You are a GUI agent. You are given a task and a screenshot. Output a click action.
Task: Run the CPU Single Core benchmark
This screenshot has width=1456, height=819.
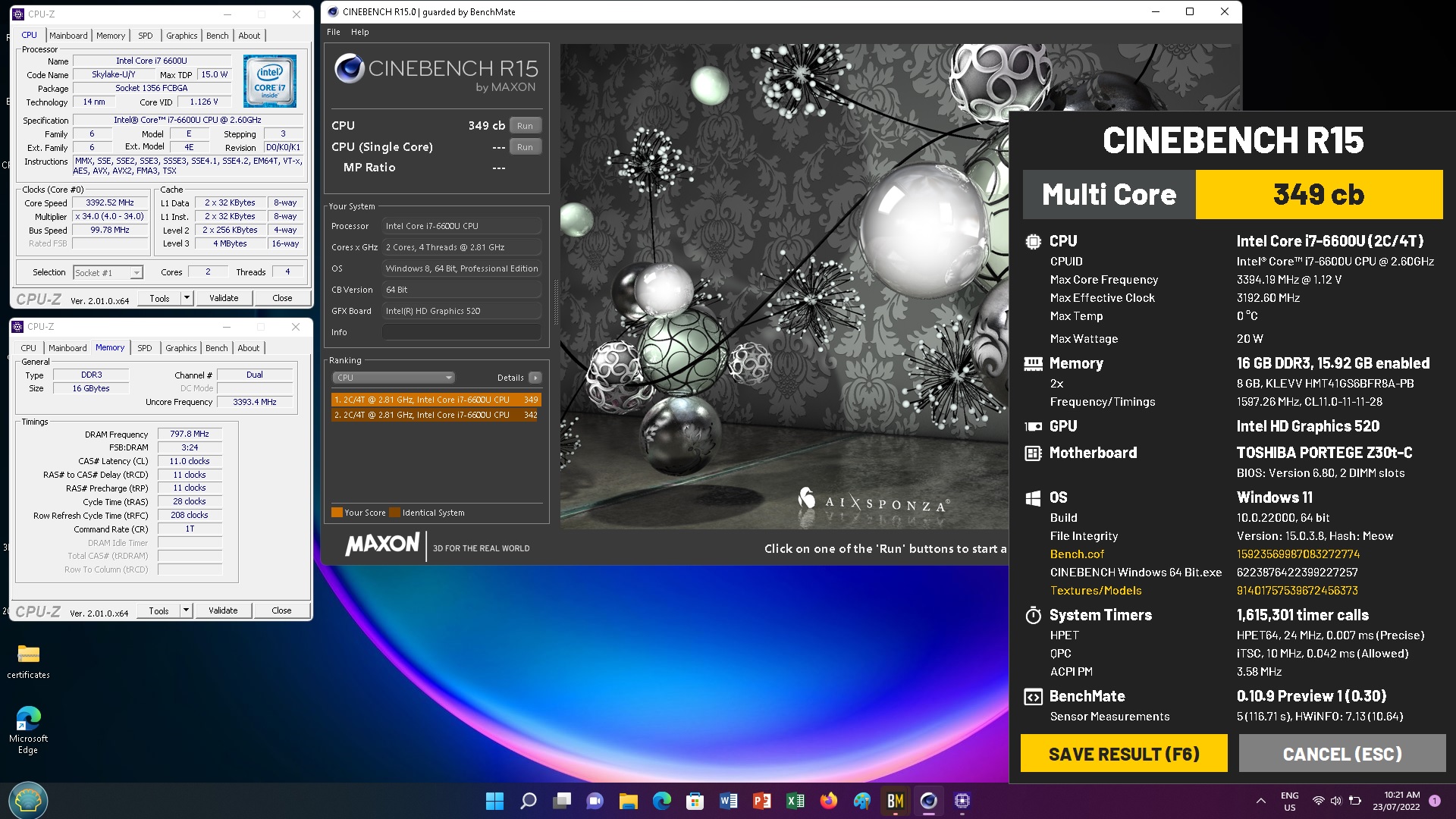click(x=526, y=147)
